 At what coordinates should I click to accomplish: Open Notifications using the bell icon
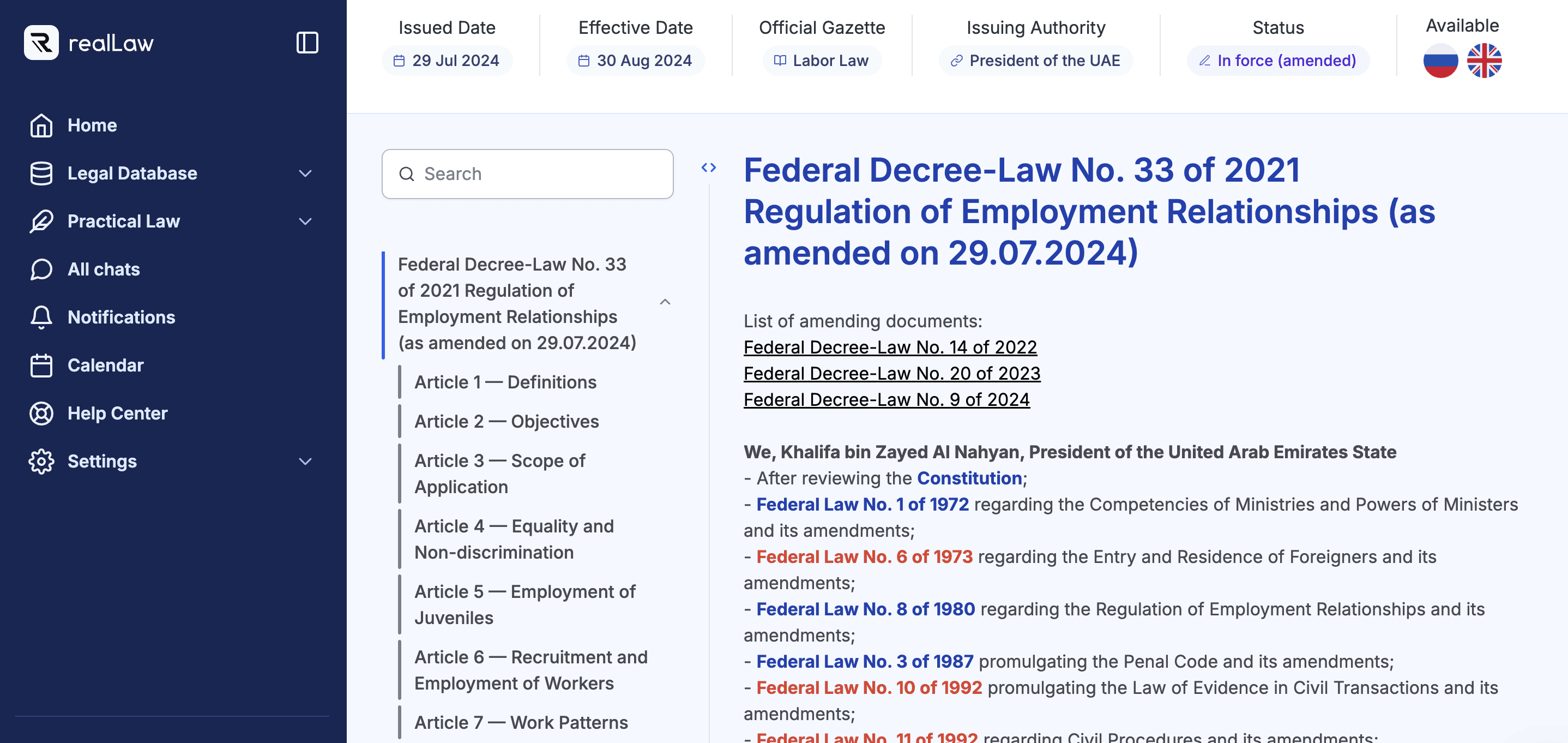[41, 317]
